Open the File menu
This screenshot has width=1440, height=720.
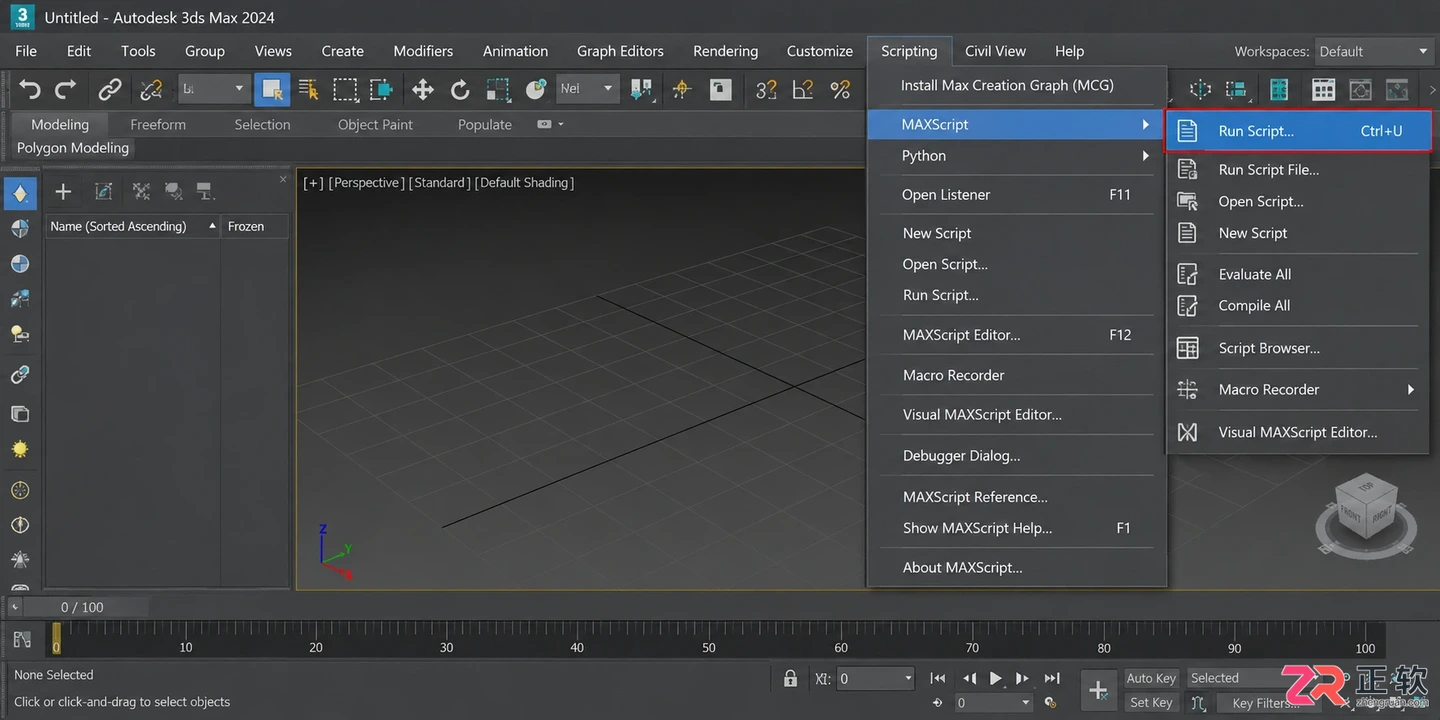click(x=26, y=51)
